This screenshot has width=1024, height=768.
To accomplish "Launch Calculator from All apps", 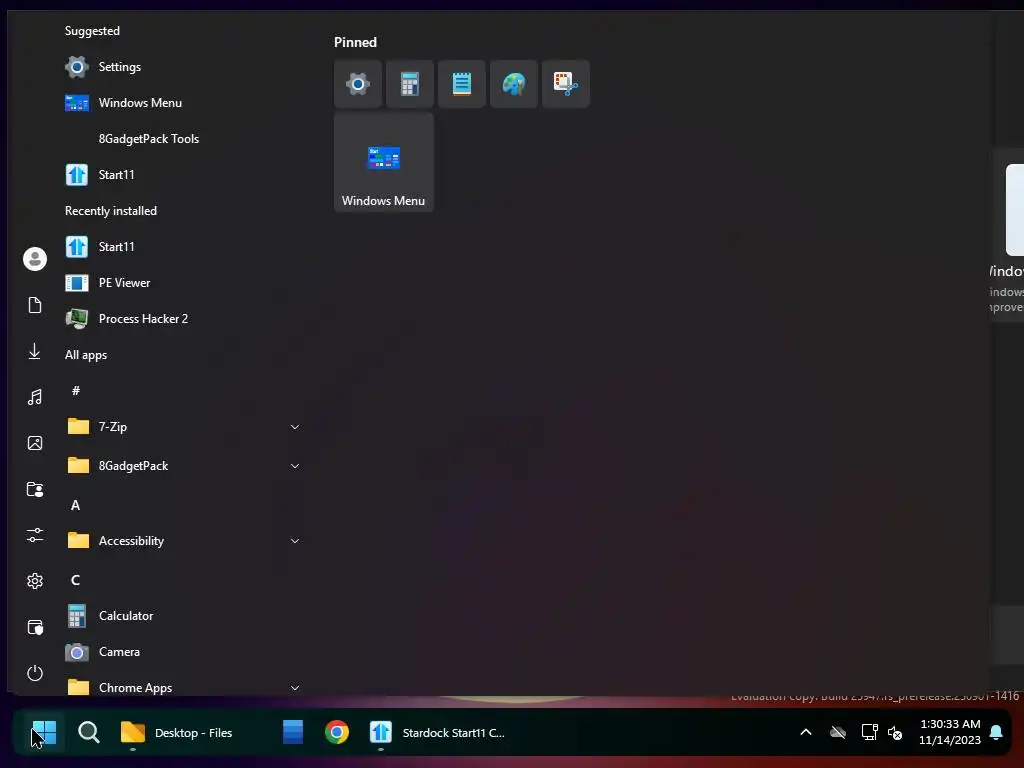I will [x=183, y=616].
